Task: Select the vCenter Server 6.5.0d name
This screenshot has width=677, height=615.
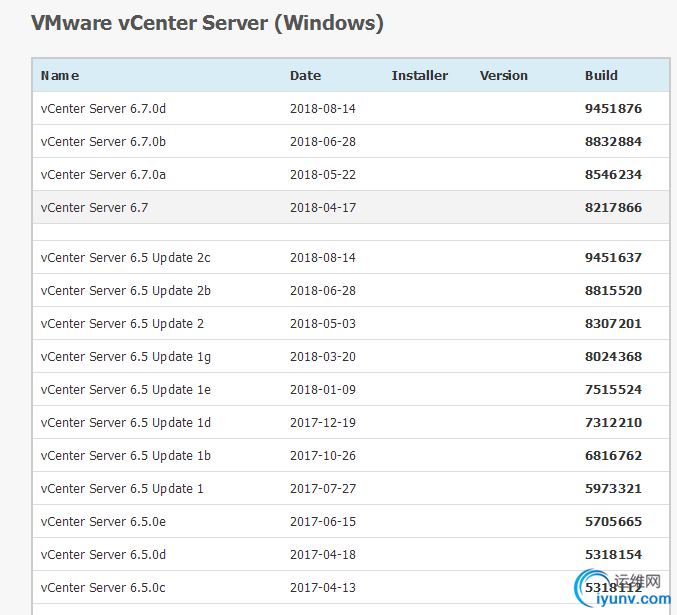Action: coord(103,555)
